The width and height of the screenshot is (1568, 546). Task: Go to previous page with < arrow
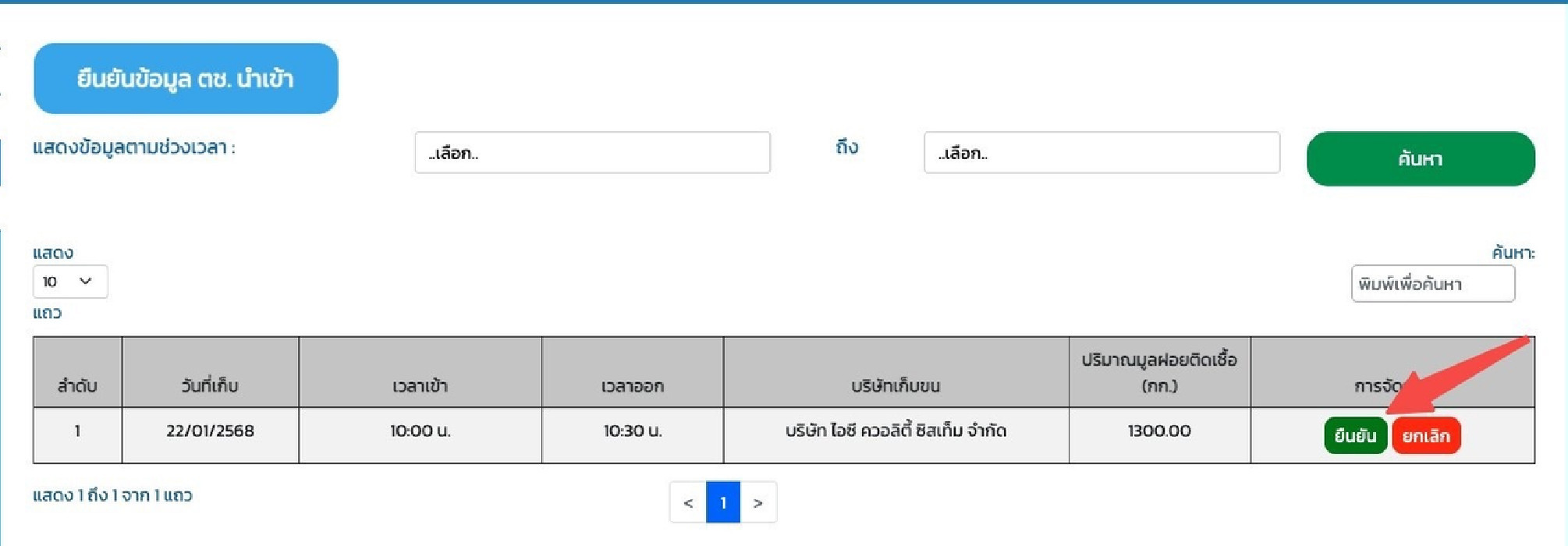[x=688, y=502]
